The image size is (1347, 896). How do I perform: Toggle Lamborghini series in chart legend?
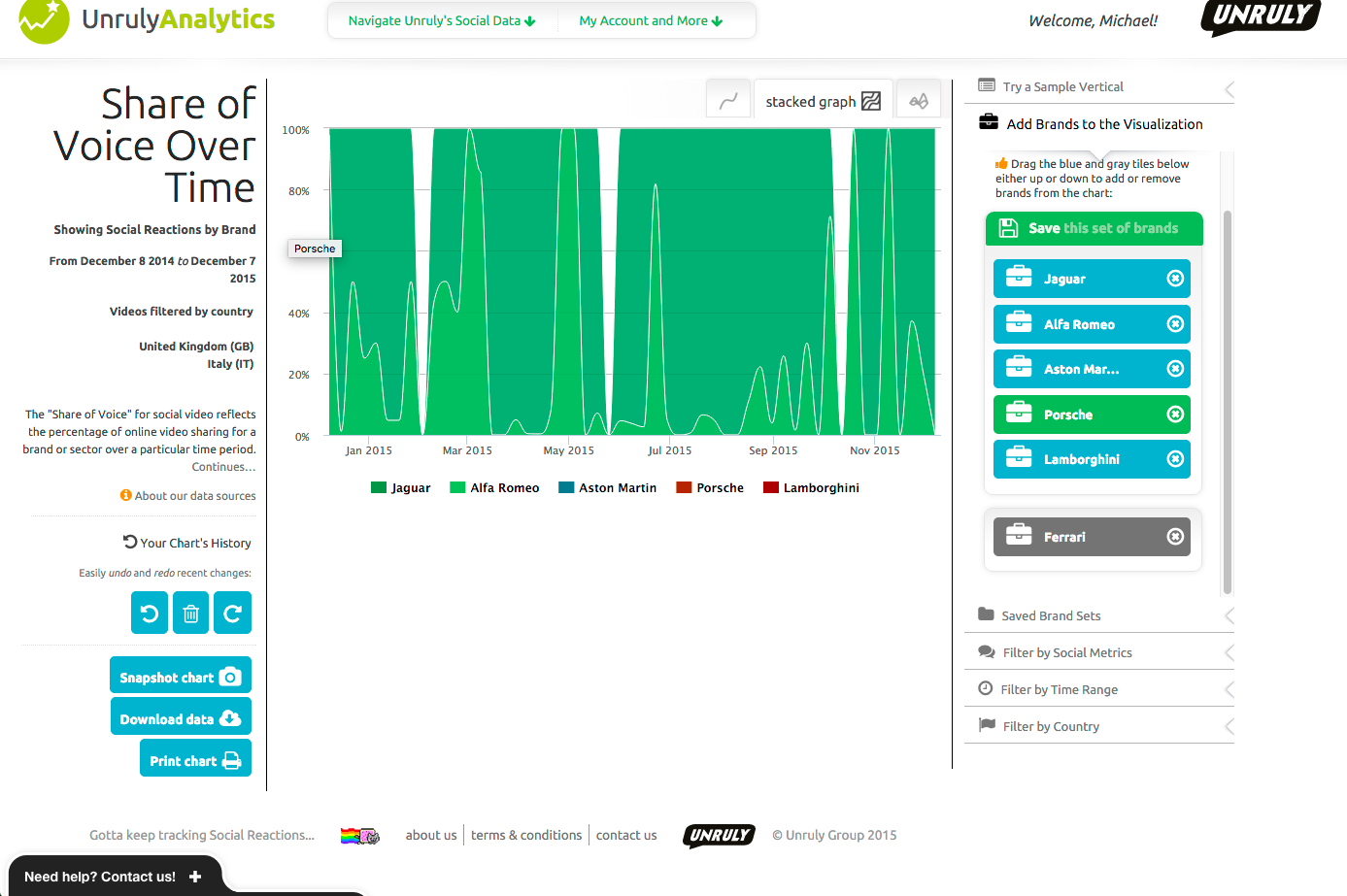click(x=811, y=488)
